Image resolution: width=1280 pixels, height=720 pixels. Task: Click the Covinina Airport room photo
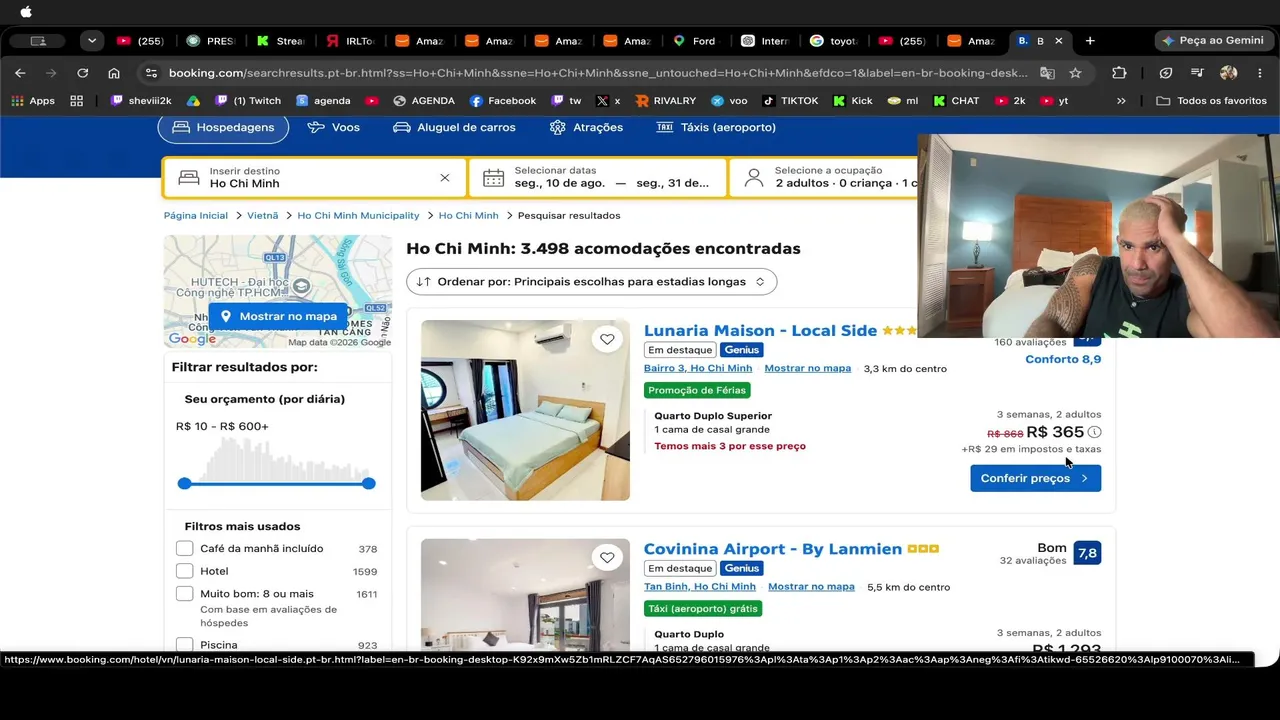click(x=525, y=596)
